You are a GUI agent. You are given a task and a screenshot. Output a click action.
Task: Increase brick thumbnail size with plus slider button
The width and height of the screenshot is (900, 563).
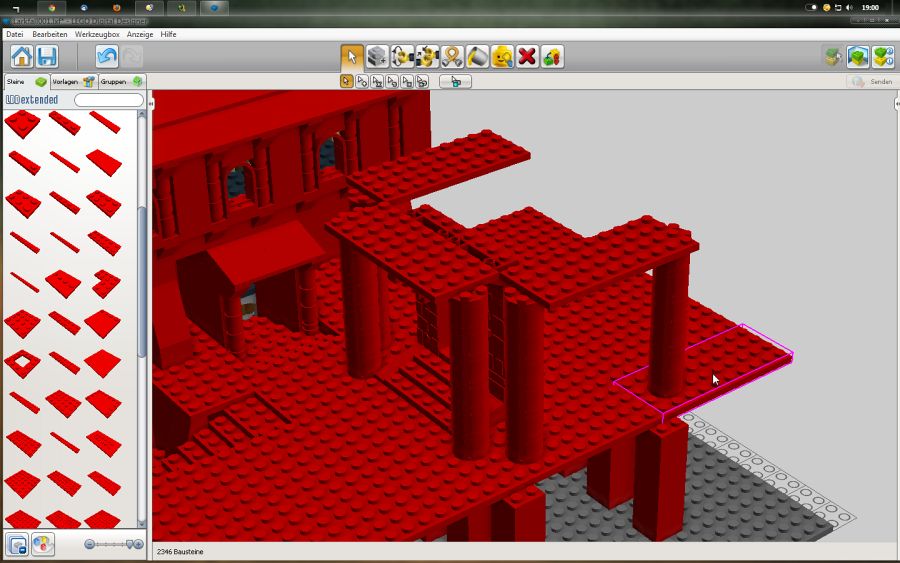coord(139,544)
